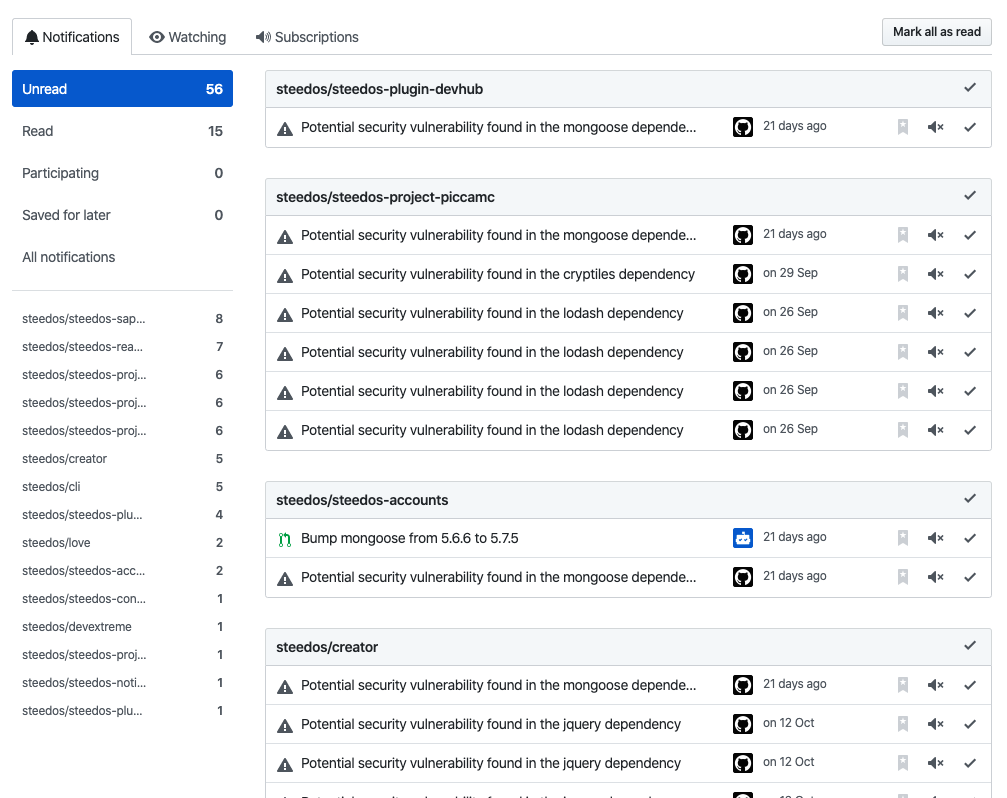
Task: Save the Bump mongoose notification for later
Action: [x=902, y=537]
